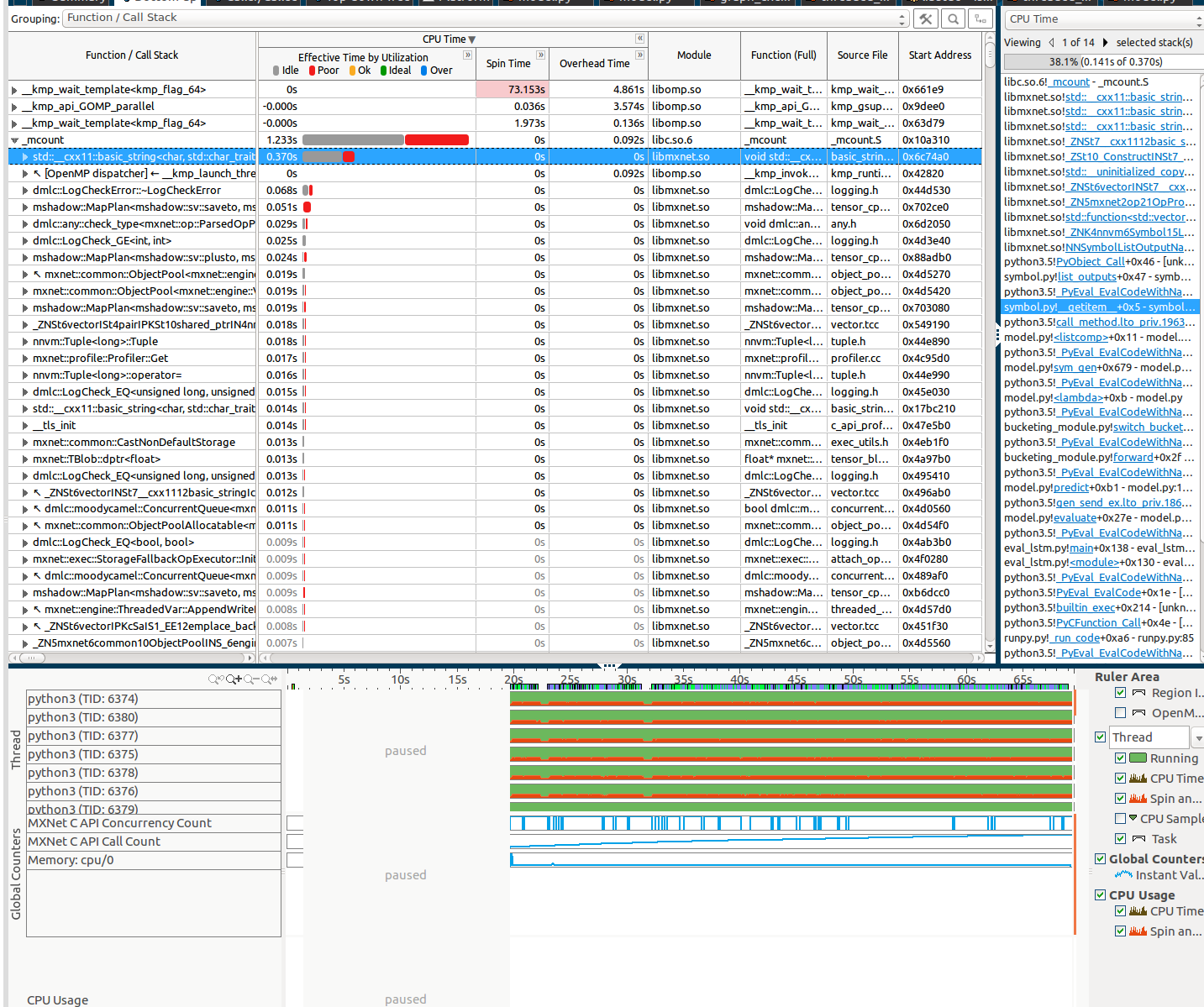Click the Thread Spin legend icon
The image size is (1204, 1007).
1138,799
